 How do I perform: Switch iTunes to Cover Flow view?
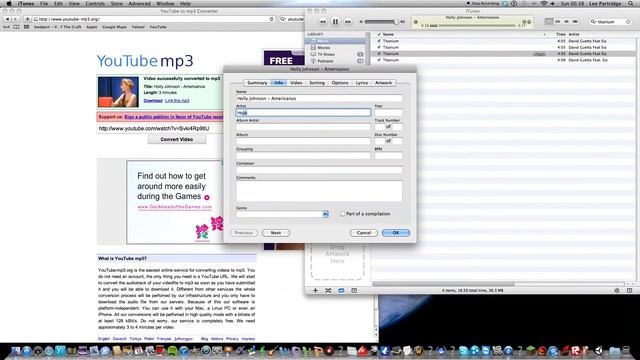point(575,21)
